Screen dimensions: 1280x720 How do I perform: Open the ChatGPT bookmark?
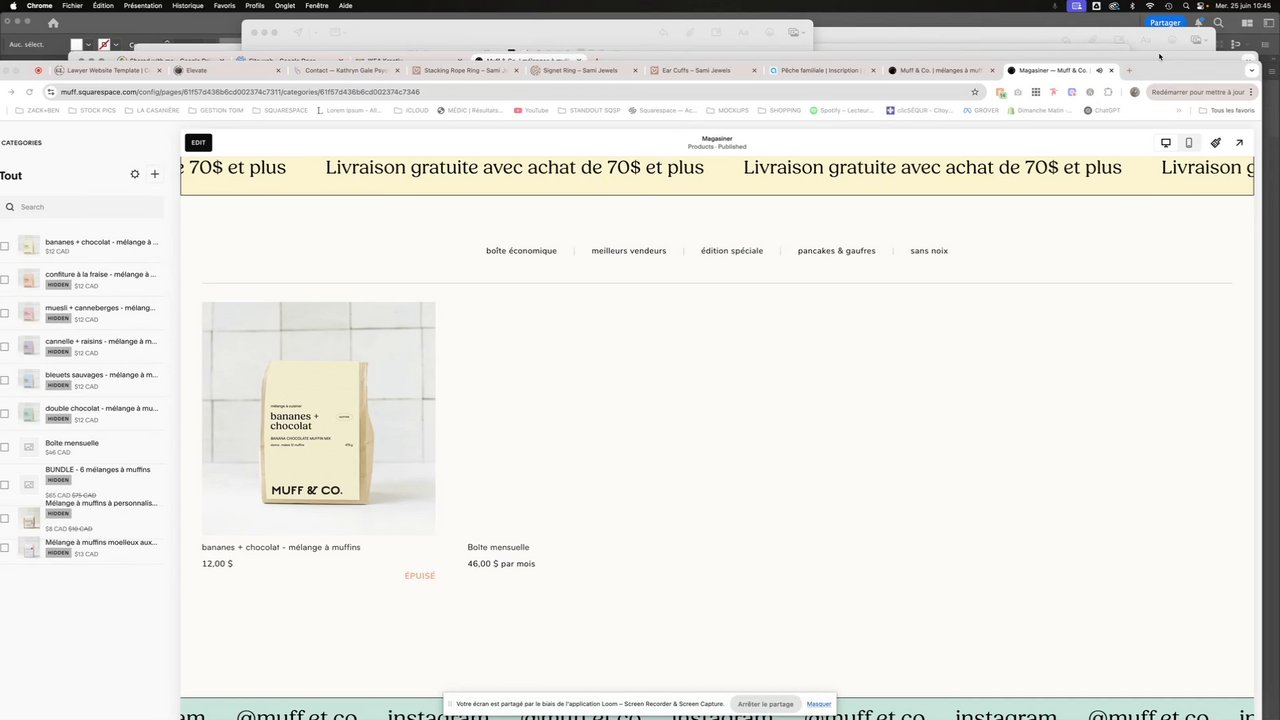1102,110
